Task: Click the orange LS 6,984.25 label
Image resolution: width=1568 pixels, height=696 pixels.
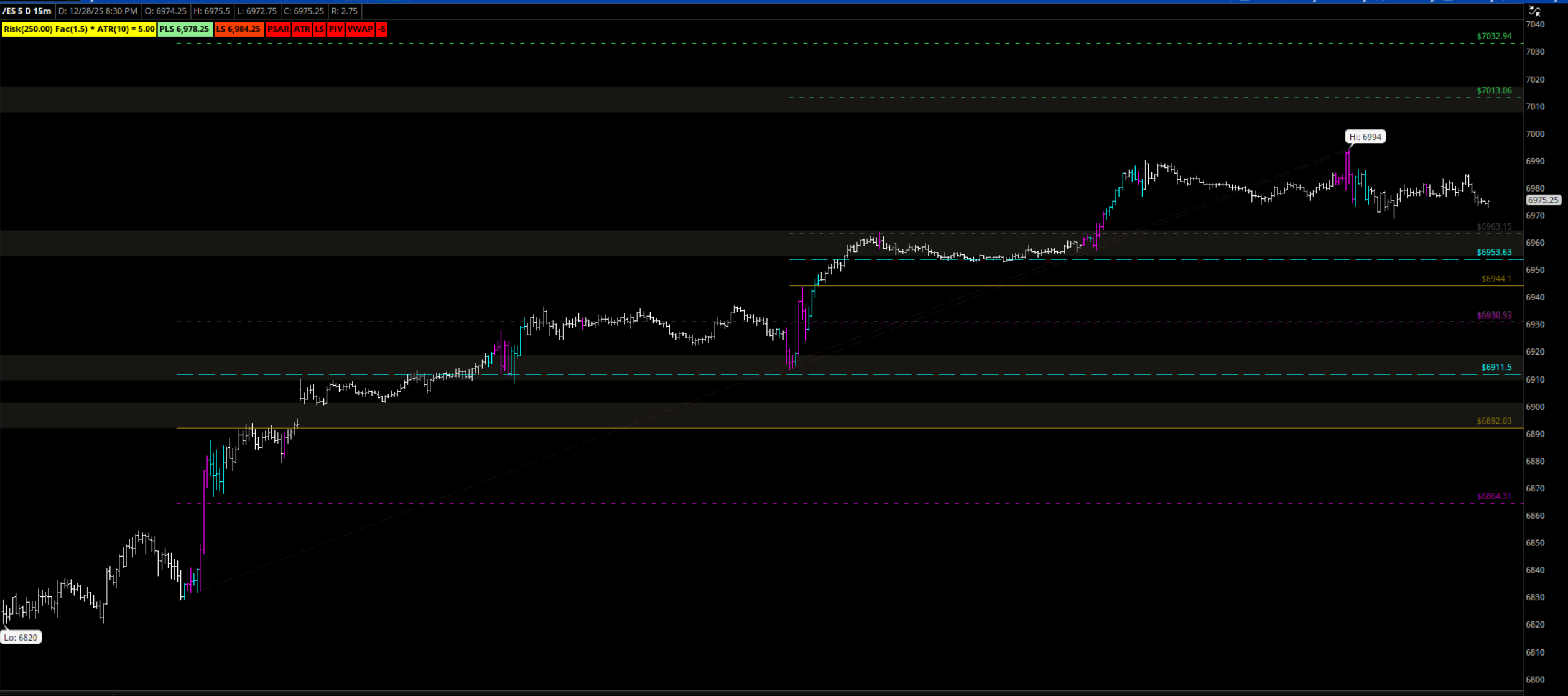Action: pos(239,29)
